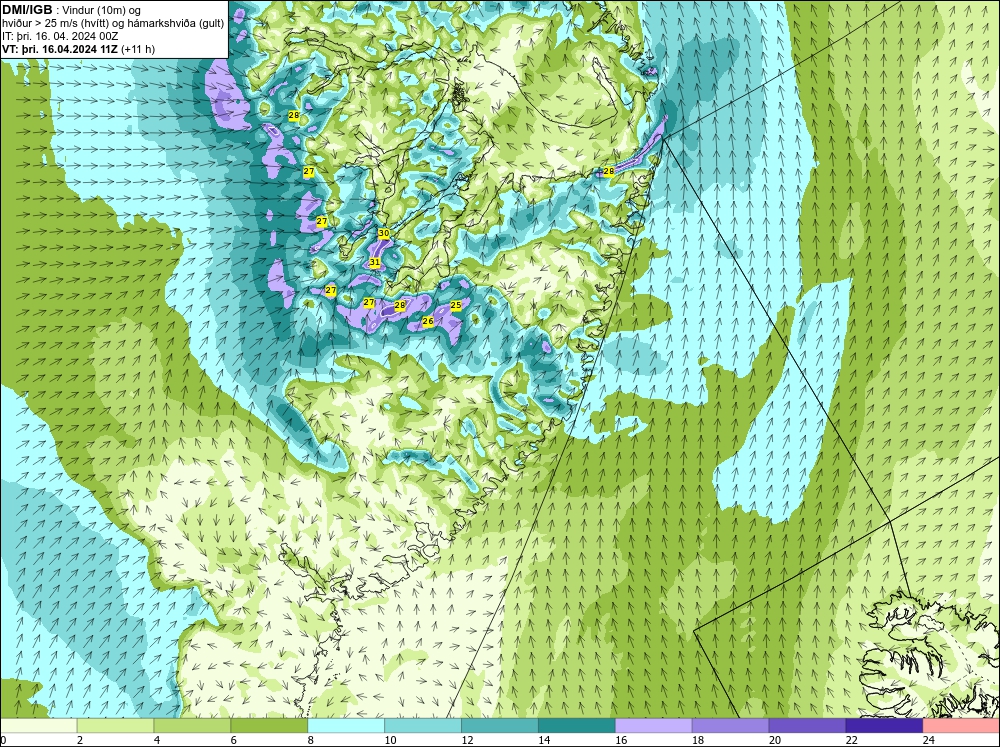The height and width of the screenshot is (747, 1000).
Task: Click the legend tick label '6'
Action: click(233, 740)
